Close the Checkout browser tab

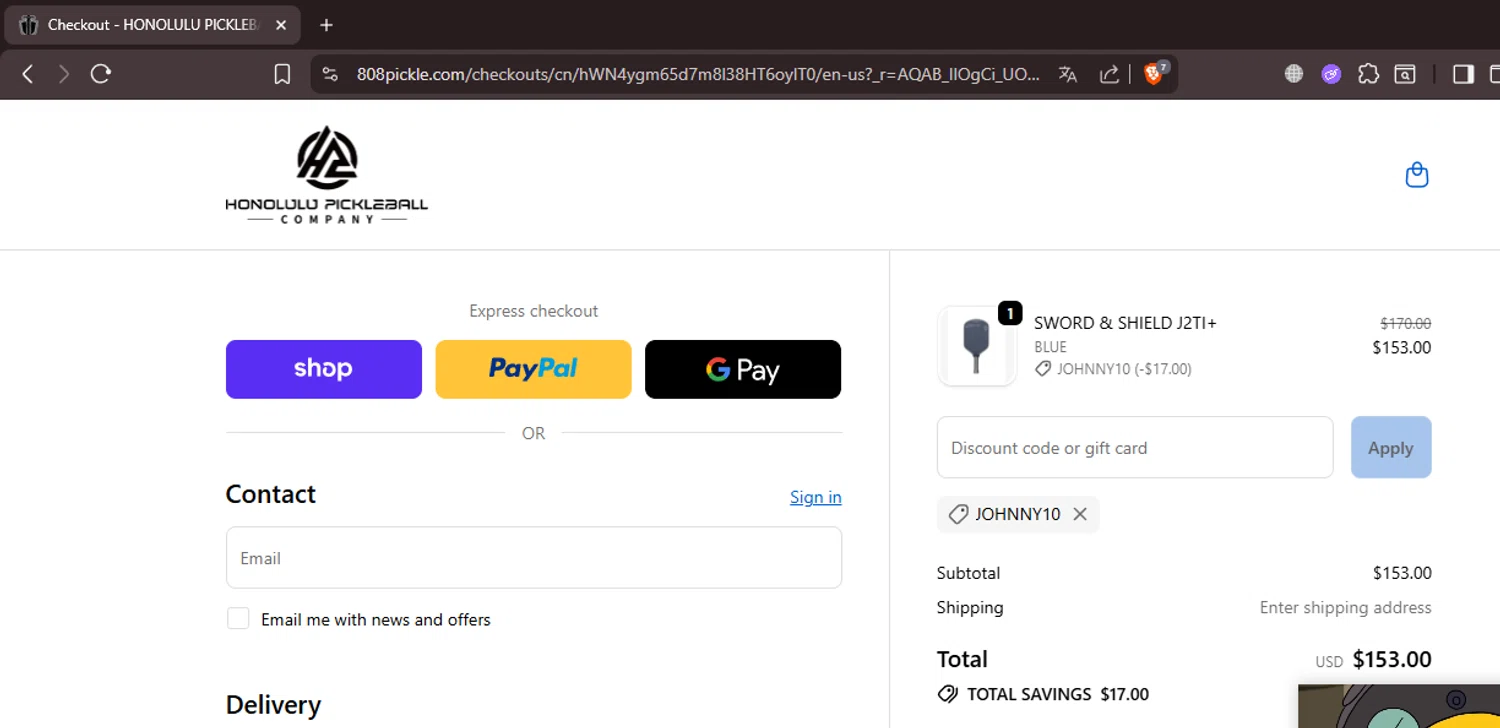click(281, 25)
